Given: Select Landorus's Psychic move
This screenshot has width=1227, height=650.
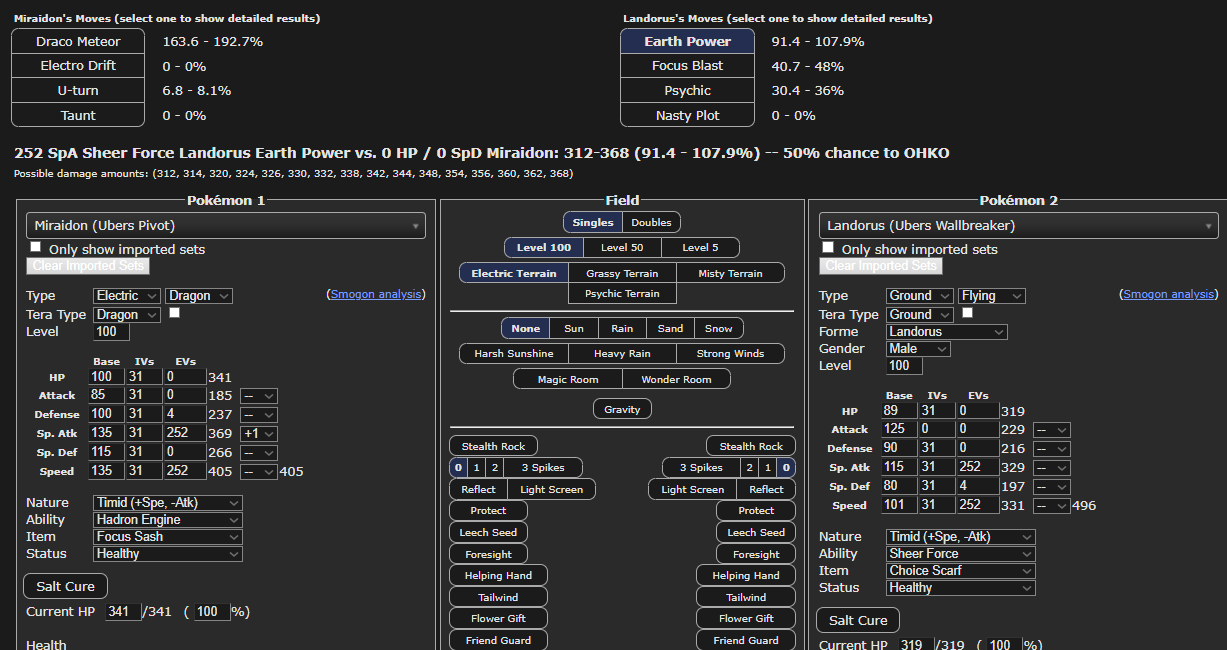Looking at the screenshot, I should point(687,90).
